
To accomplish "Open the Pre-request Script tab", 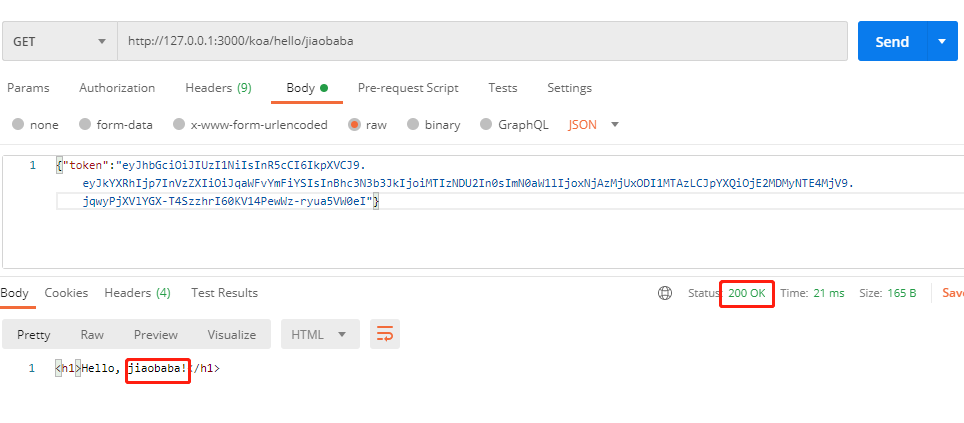I will click(408, 88).
